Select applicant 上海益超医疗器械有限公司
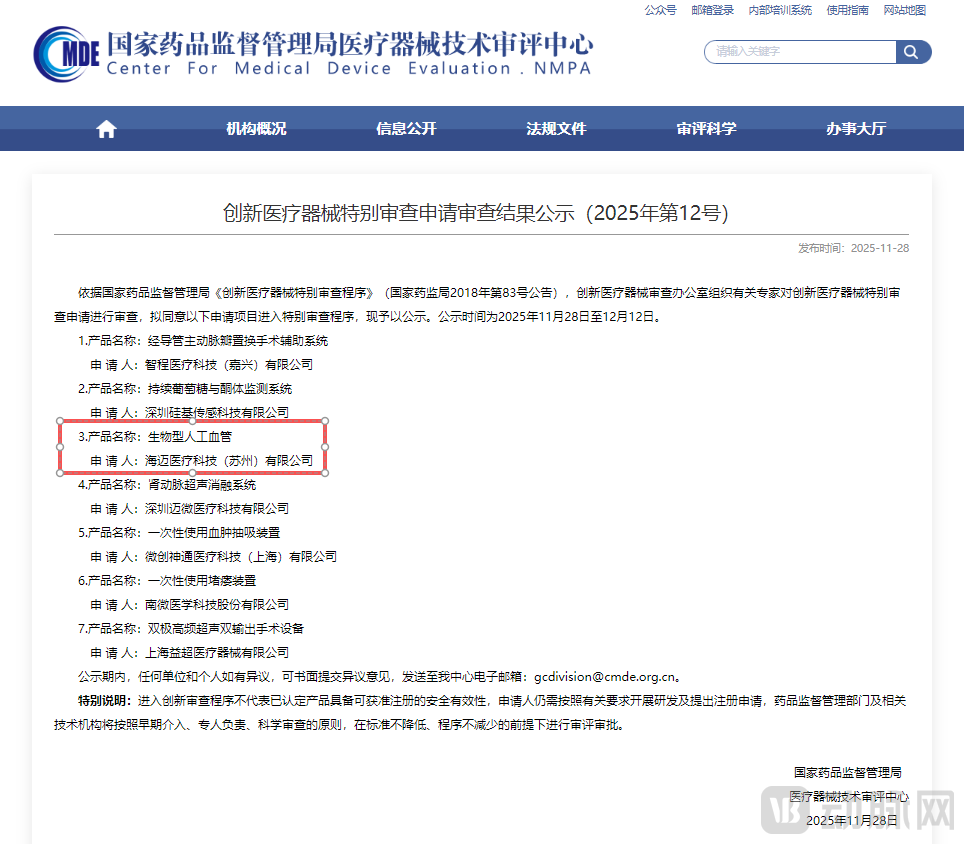Viewport: 964px width, 844px height. [x=216, y=652]
